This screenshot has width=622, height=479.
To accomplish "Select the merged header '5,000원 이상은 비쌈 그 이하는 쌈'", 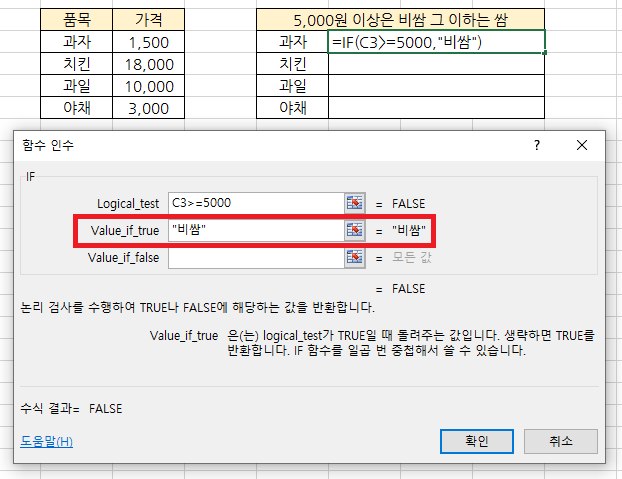I will click(x=400, y=19).
